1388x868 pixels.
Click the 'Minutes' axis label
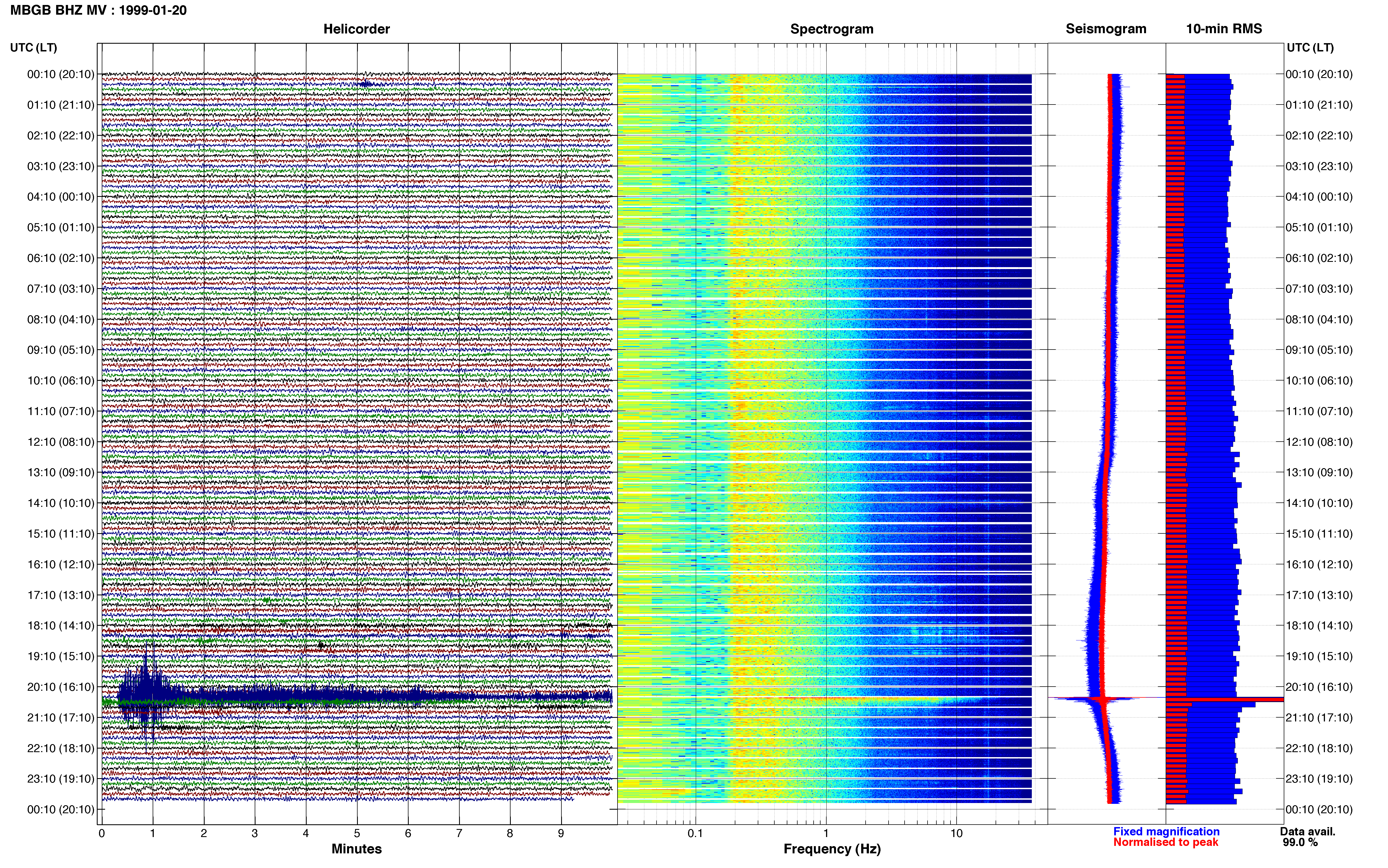[356, 849]
